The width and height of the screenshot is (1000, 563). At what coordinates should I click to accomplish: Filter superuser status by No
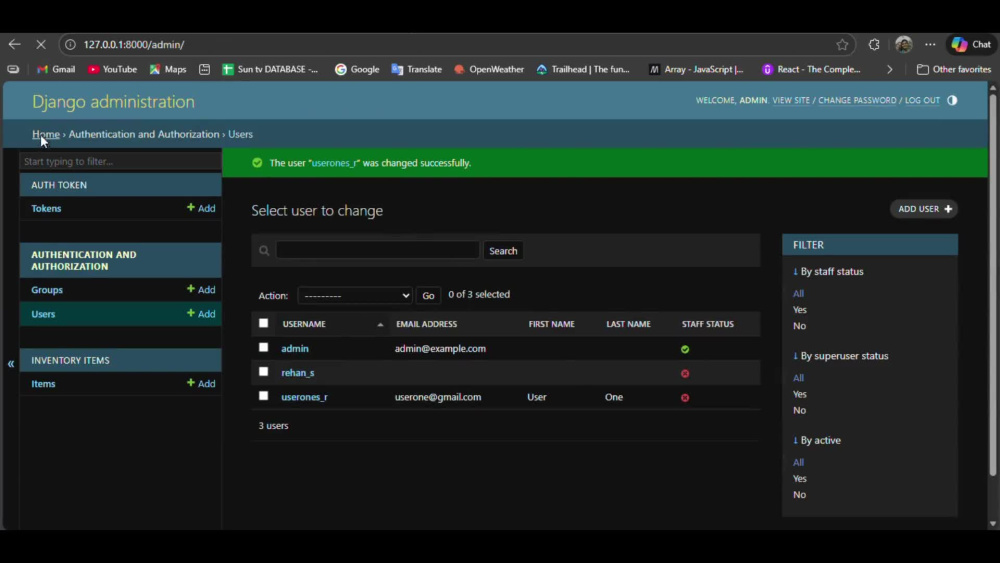799,411
